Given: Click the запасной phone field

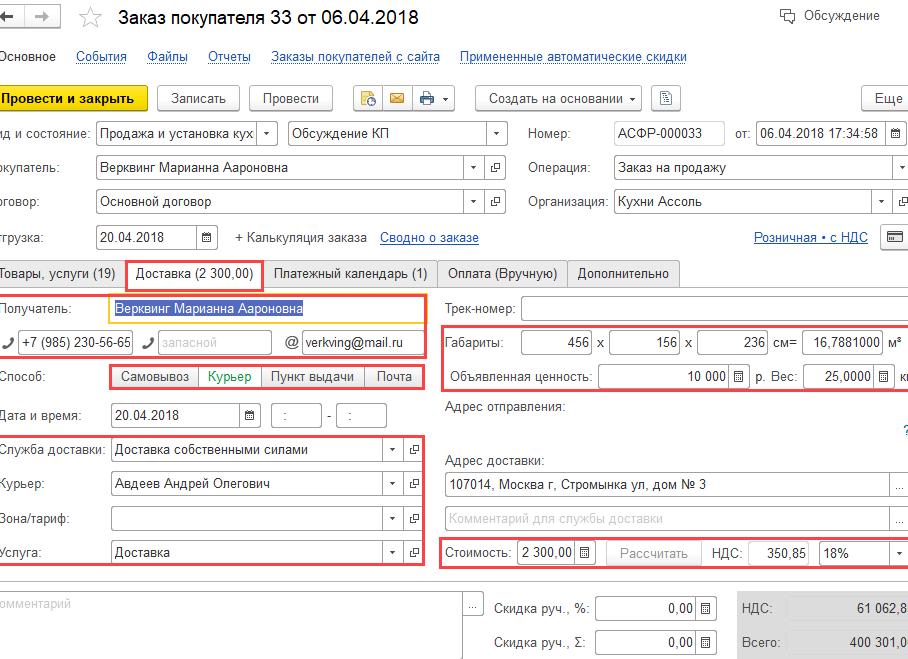Looking at the screenshot, I should [x=215, y=342].
